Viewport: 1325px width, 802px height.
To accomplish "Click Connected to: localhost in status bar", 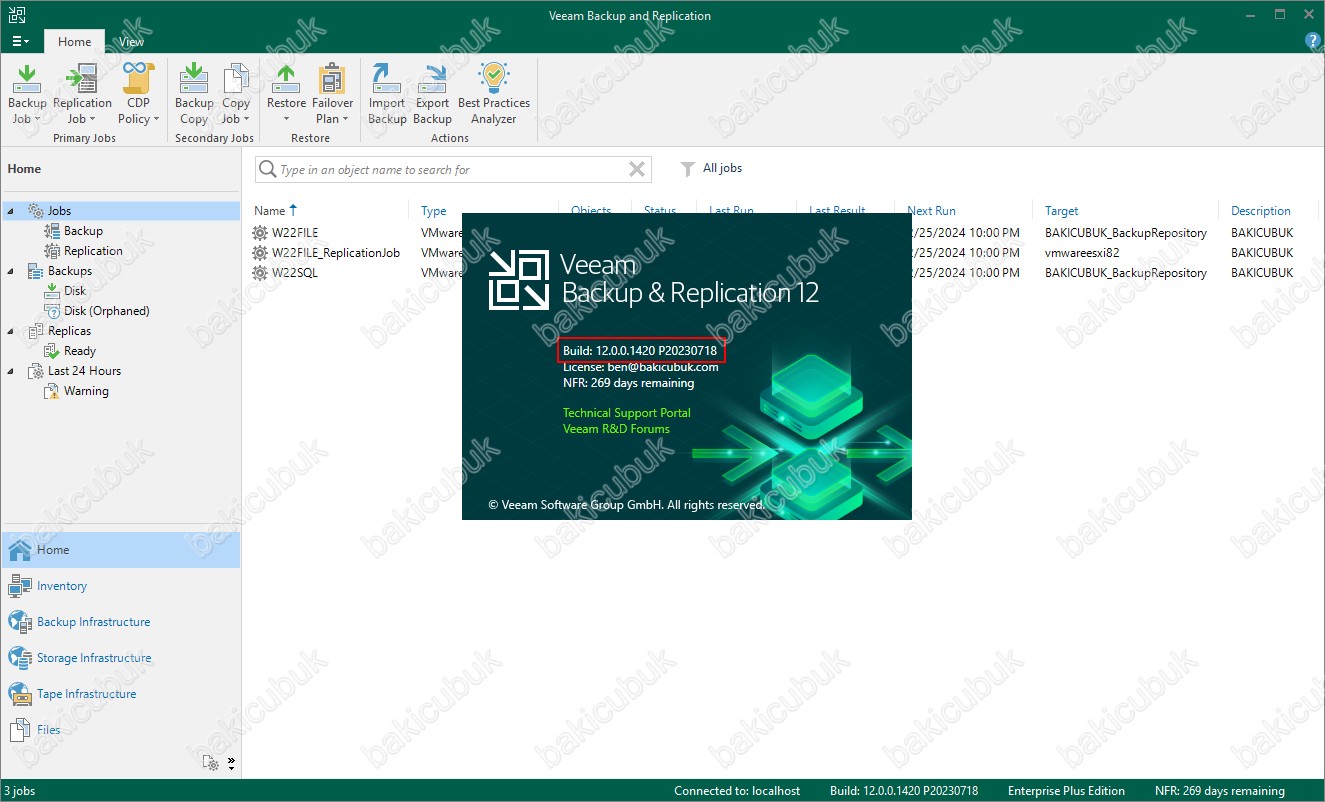I will [x=737, y=791].
